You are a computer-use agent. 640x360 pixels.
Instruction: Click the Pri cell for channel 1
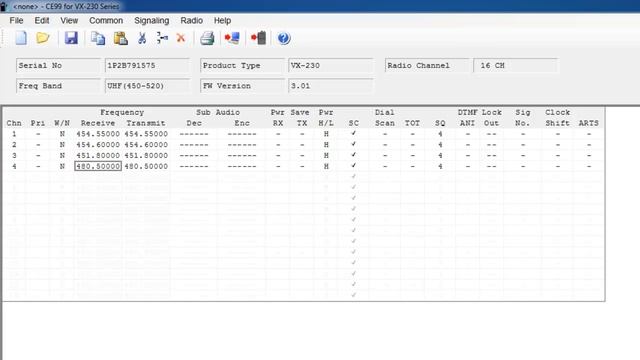point(38,134)
